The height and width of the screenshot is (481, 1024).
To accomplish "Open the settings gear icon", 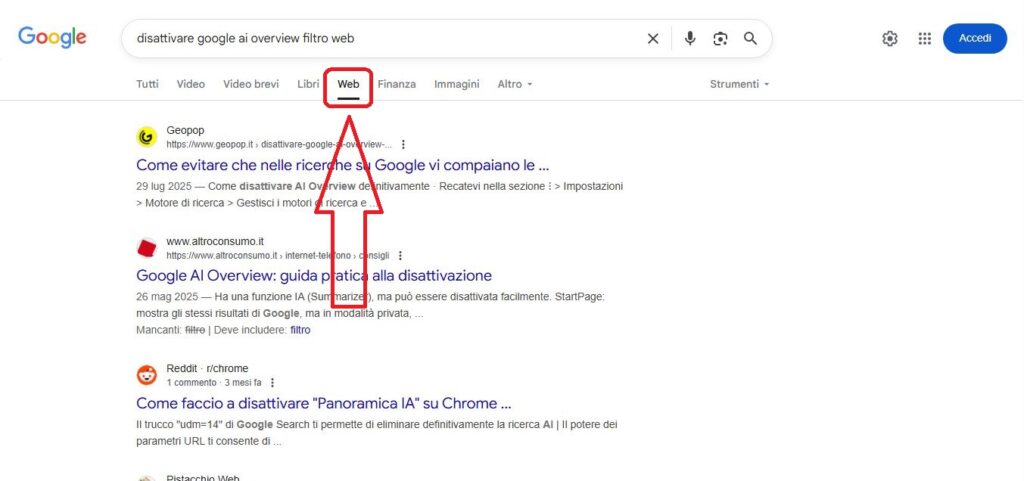I will coord(890,39).
